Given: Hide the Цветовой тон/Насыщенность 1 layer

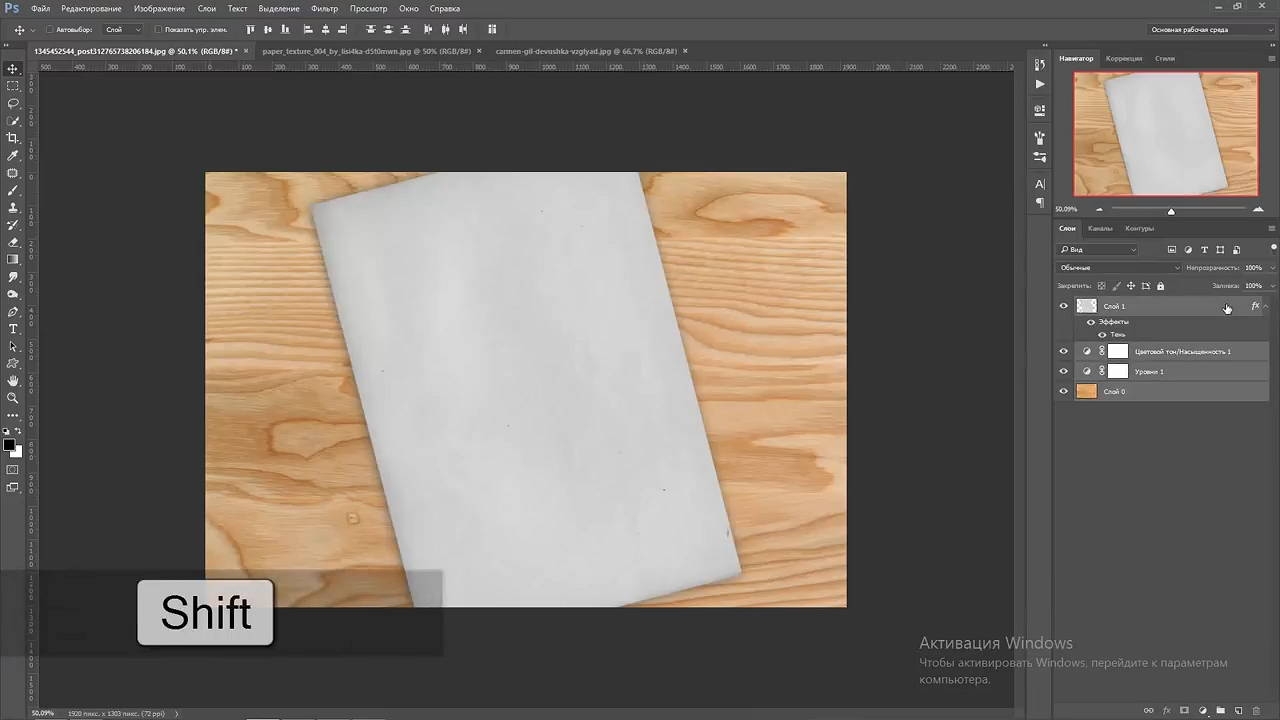Looking at the screenshot, I should [1064, 351].
